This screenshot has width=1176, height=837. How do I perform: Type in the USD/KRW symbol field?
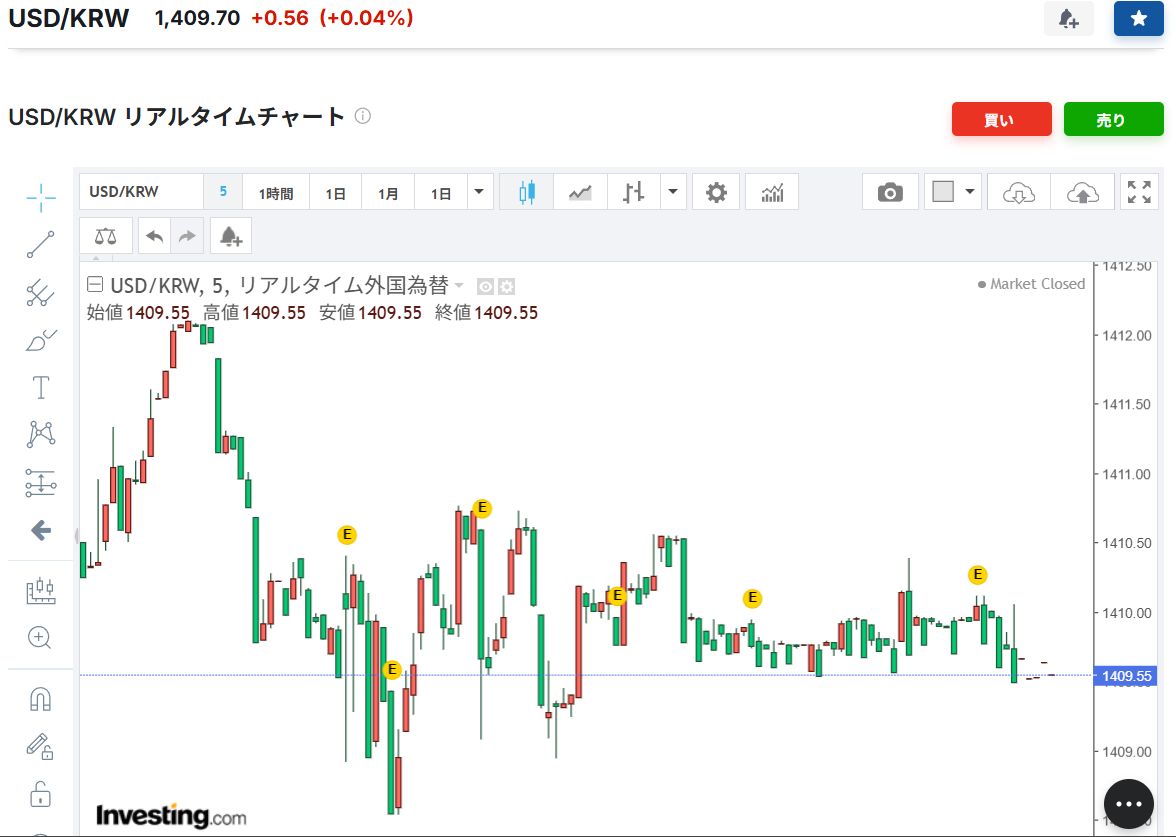click(x=141, y=192)
